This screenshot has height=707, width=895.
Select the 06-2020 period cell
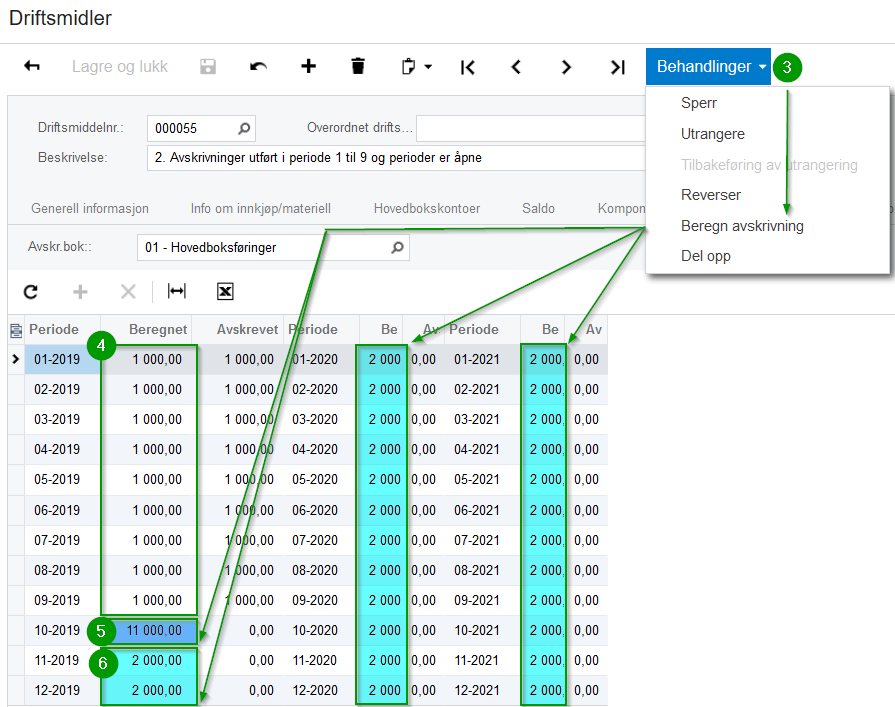coord(321,510)
